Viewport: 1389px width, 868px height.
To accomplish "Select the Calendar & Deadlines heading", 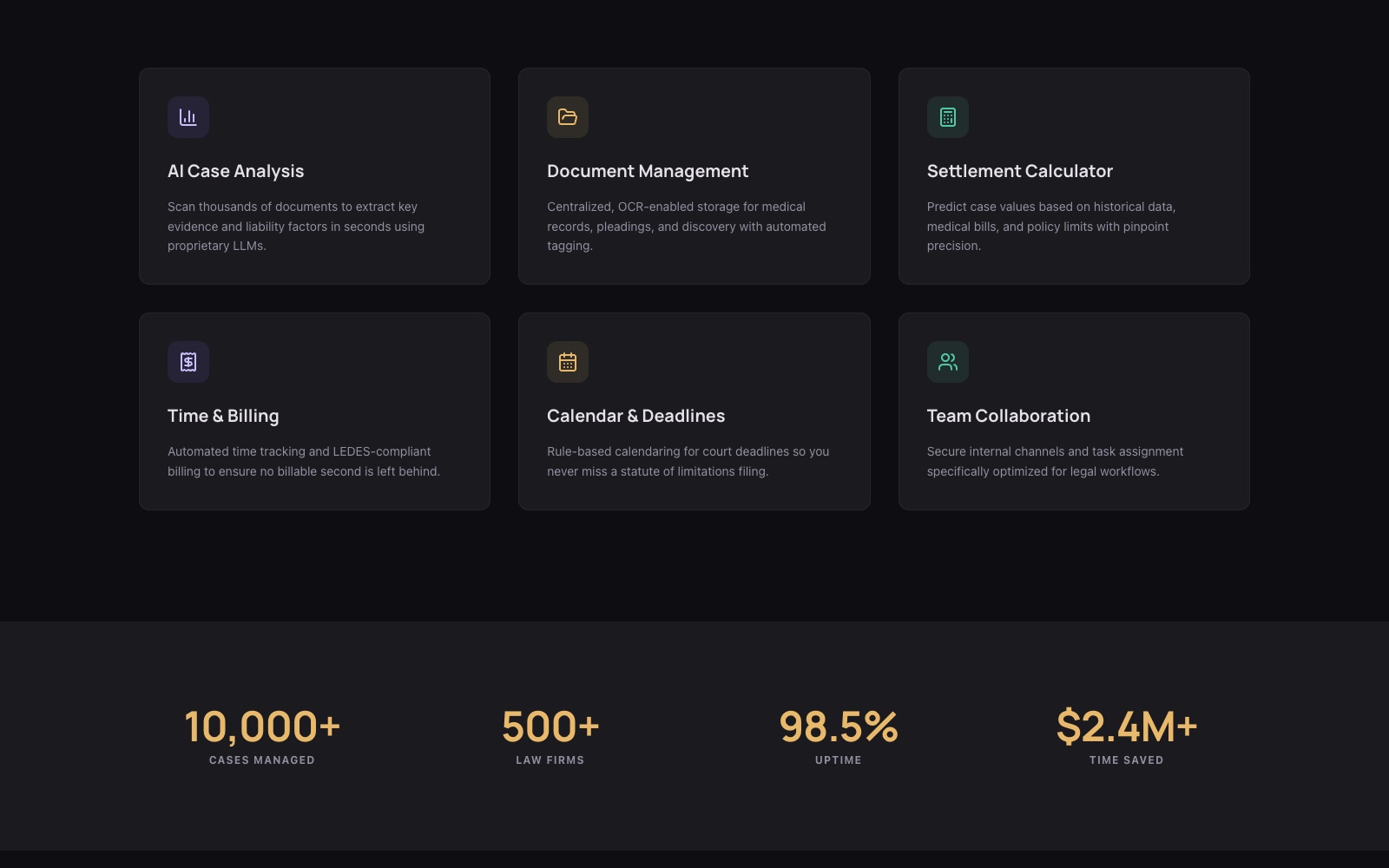I will 636,416.
